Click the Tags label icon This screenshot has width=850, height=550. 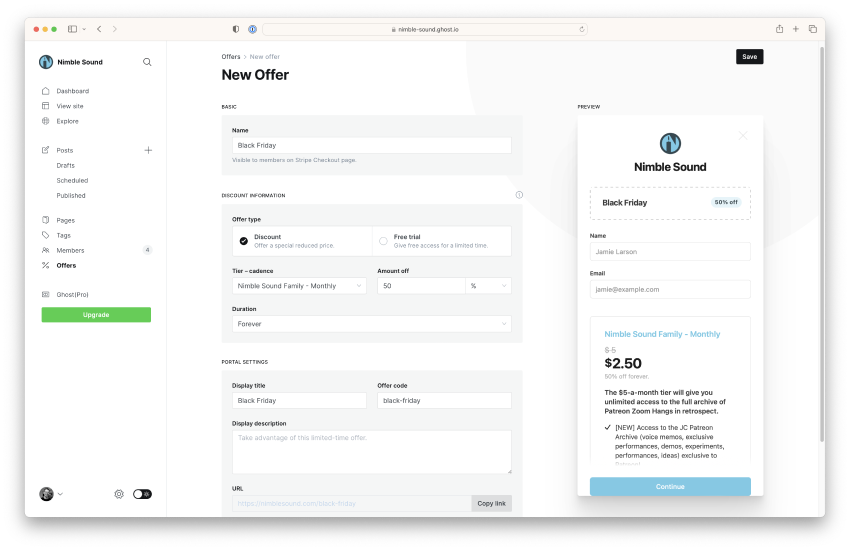coord(46,235)
